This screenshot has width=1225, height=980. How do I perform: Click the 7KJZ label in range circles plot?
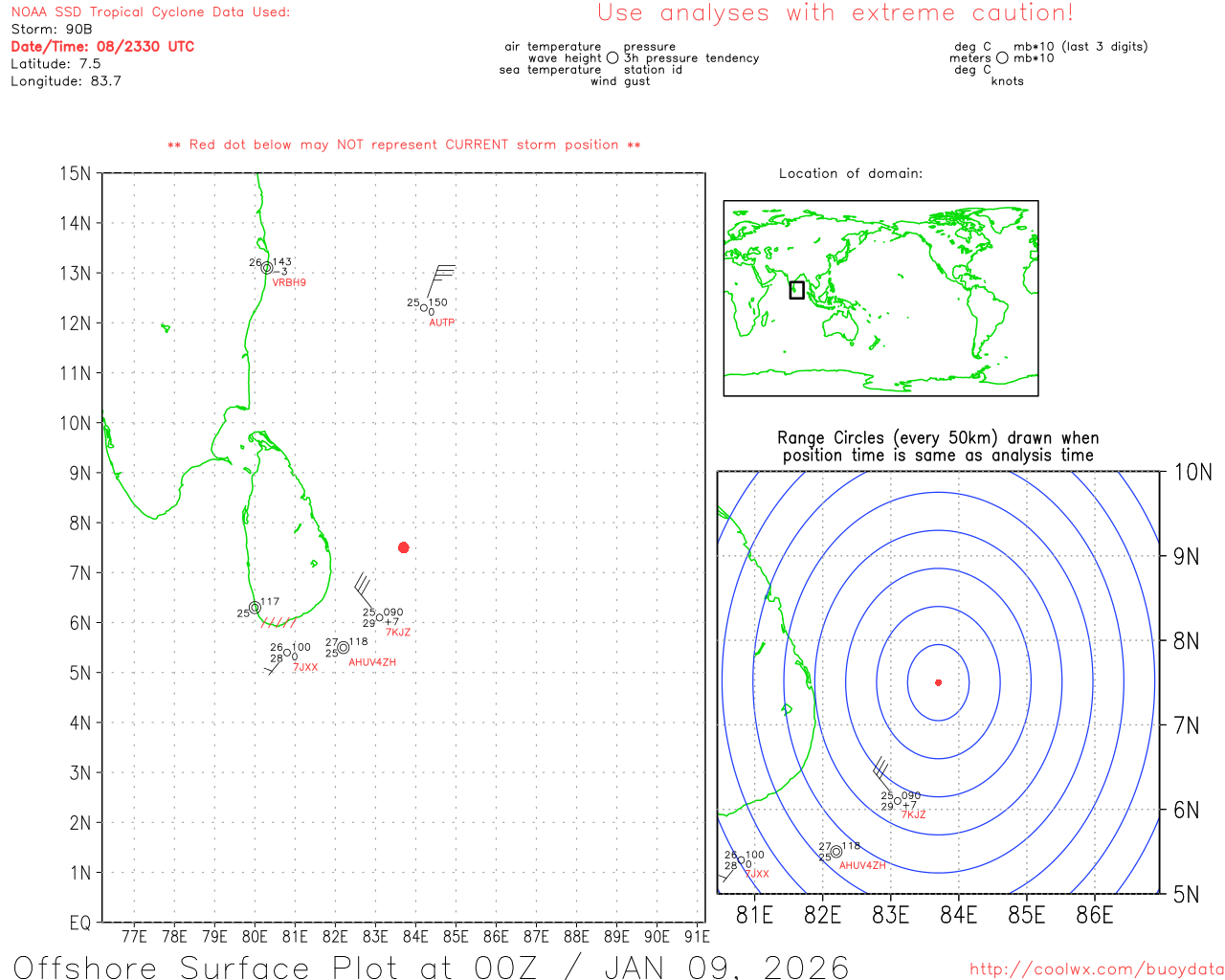coord(913,815)
